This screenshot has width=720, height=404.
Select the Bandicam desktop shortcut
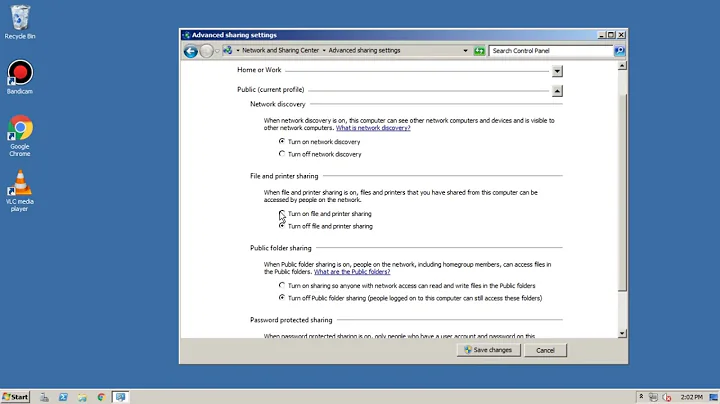pyautogui.click(x=20, y=77)
